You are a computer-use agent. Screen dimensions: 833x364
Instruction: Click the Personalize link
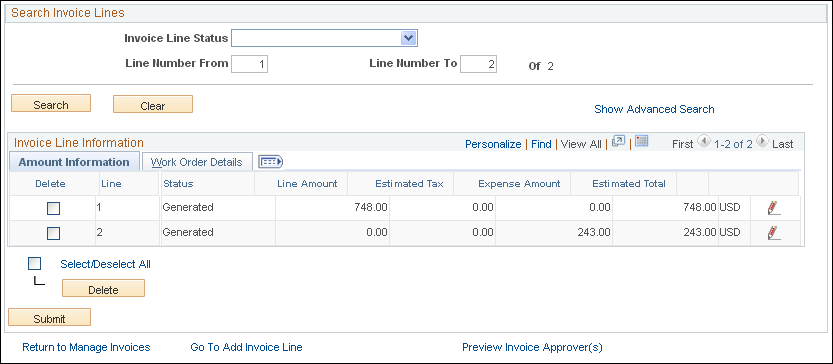pyautogui.click(x=493, y=144)
